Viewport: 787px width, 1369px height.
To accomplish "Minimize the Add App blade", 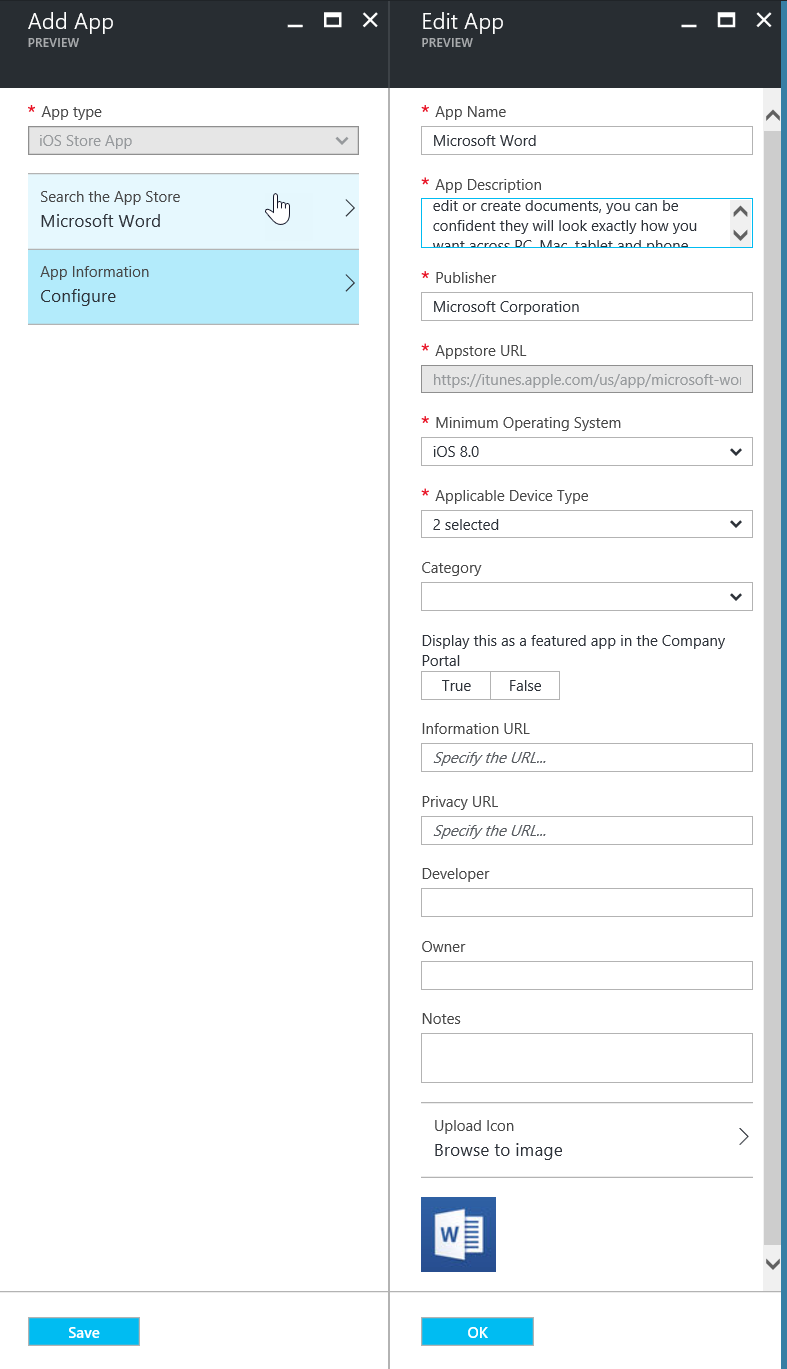I will [x=295, y=22].
